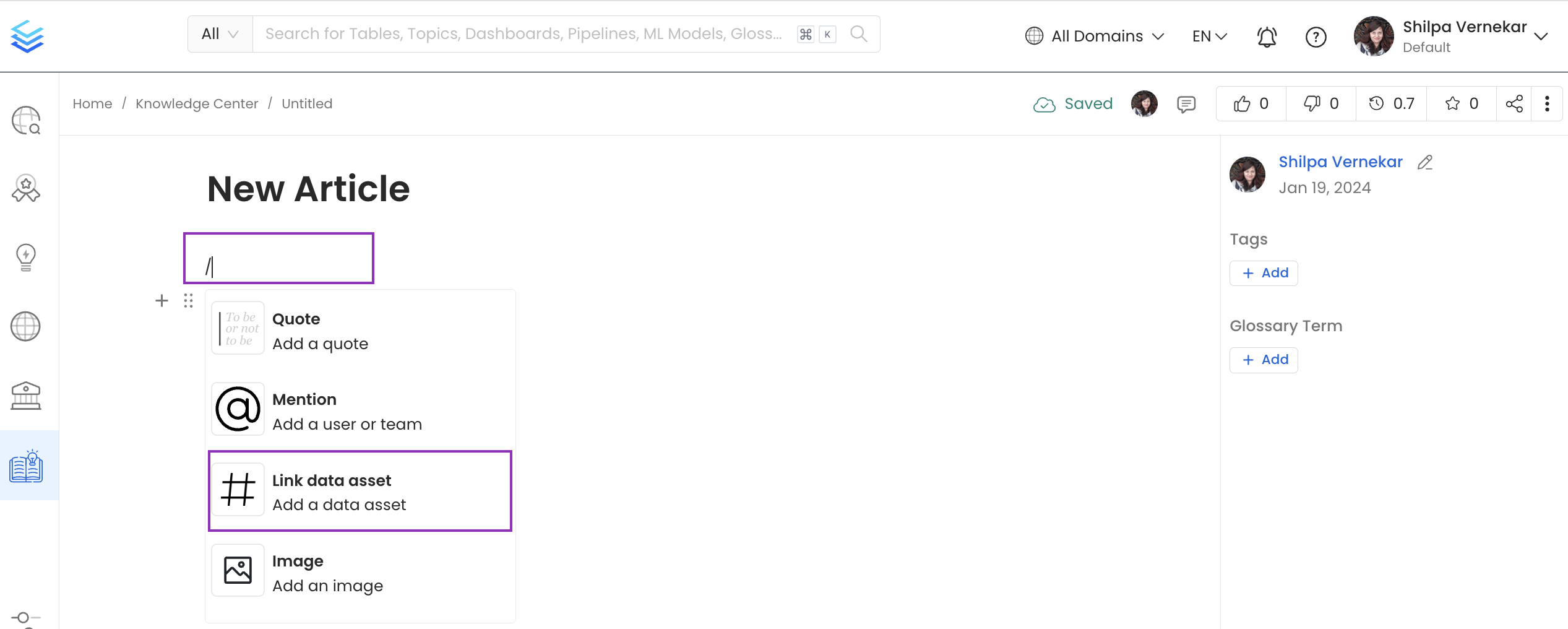Open the Insights lightbulb icon in sidebar
Viewport: 1568px width, 629px height.
point(25,258)
